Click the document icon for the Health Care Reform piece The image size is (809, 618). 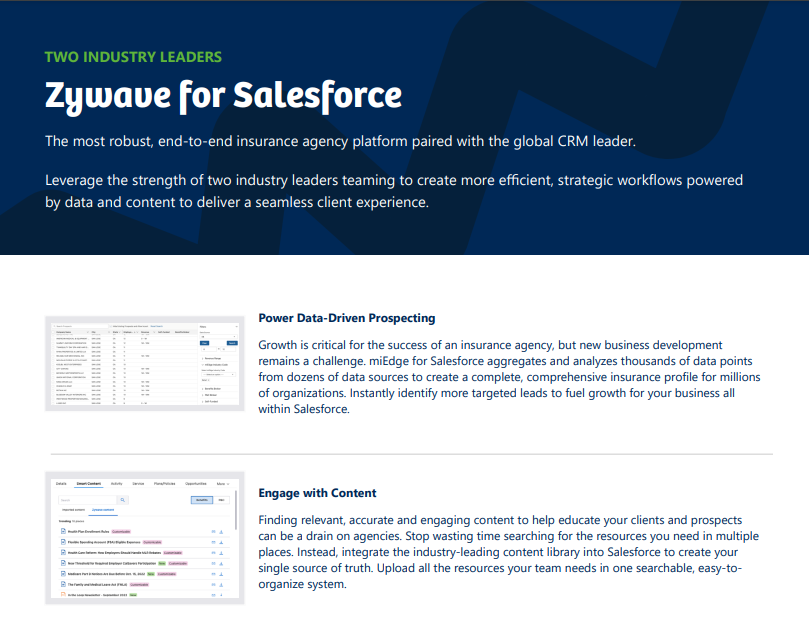tap(61, 552)
